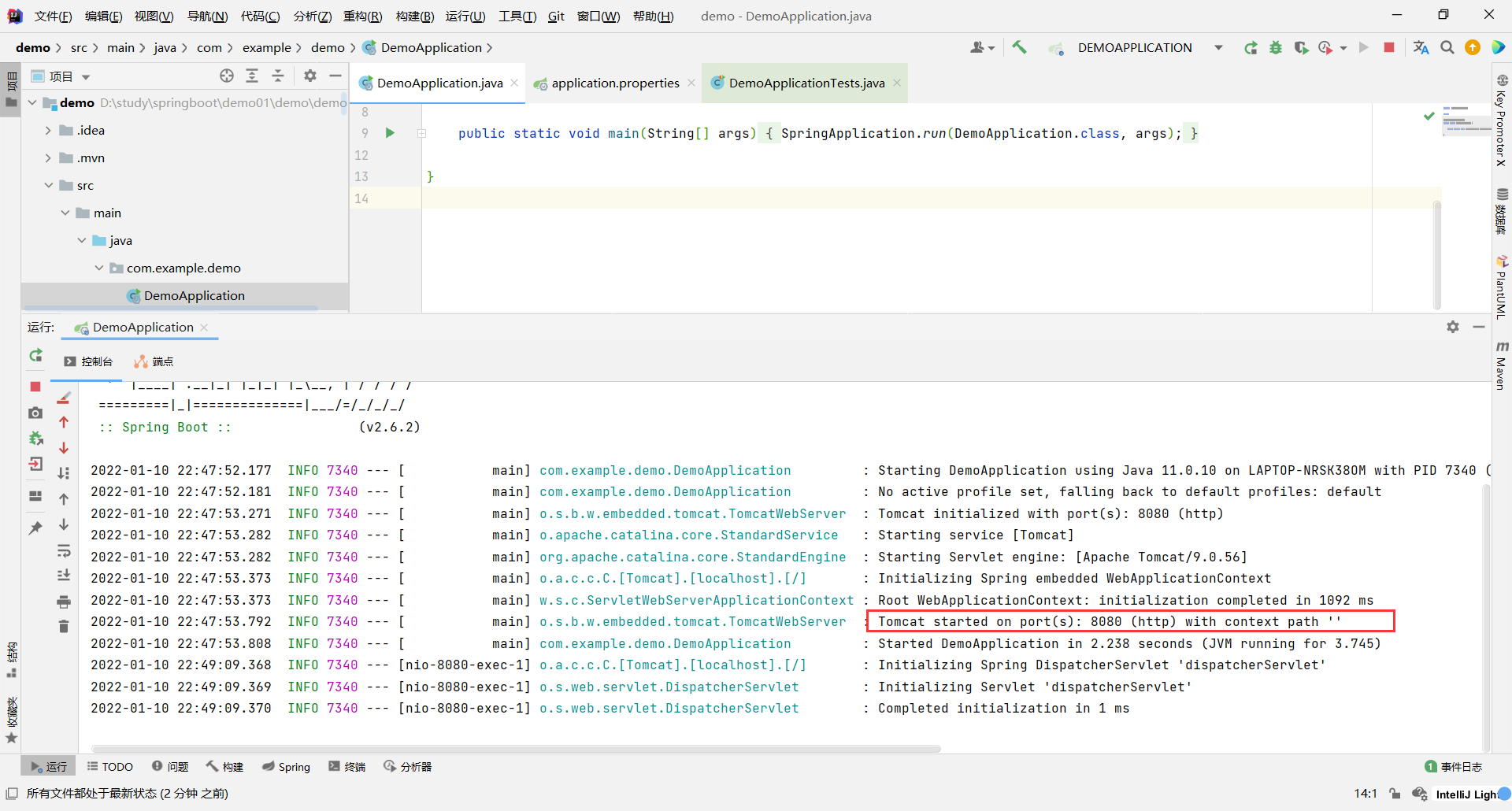
Task: Open Run panel settings gear
Action: [1453, 327]
